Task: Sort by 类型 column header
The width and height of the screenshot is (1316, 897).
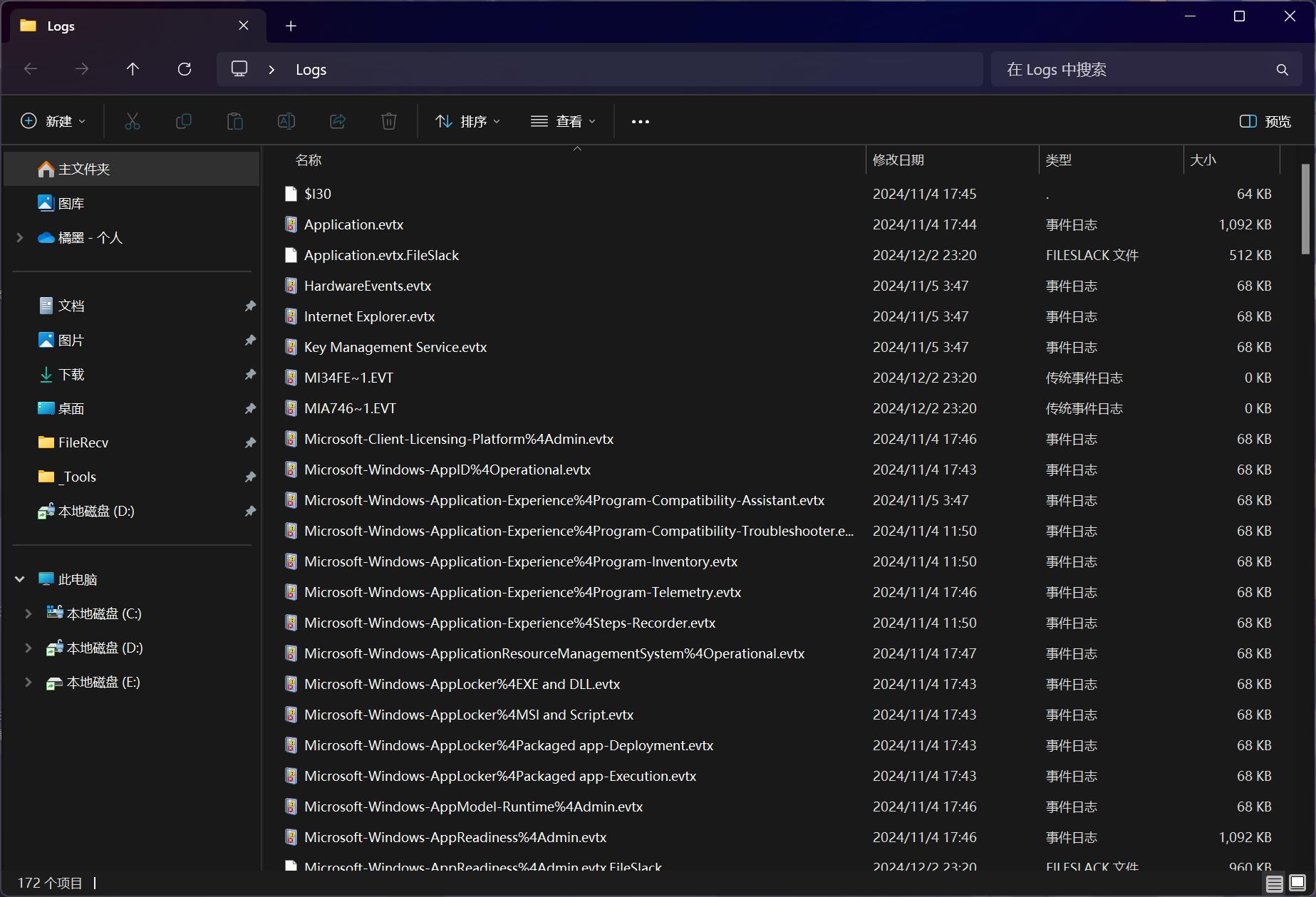Action: pos(1112,160)
